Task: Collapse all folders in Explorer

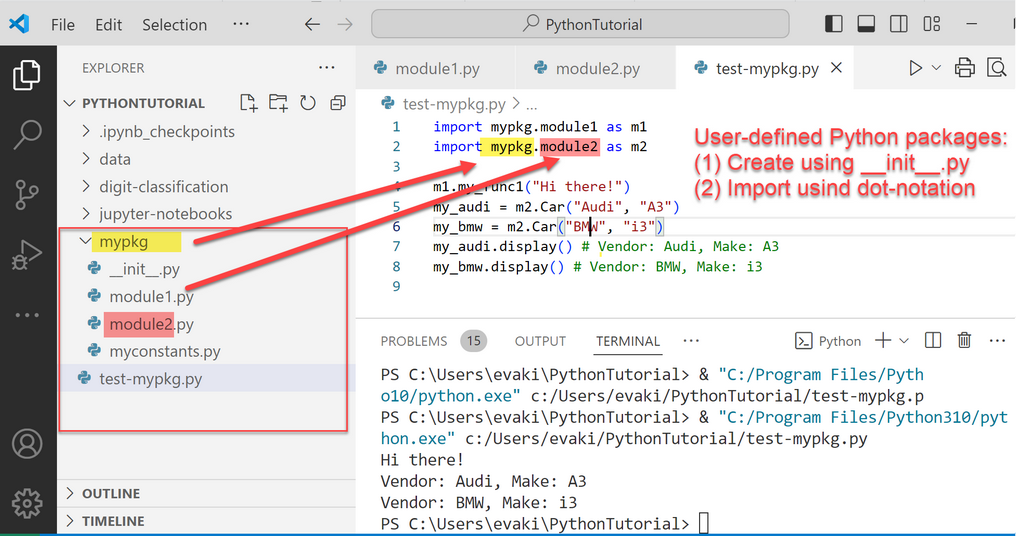Action: (x=338, y=102)
